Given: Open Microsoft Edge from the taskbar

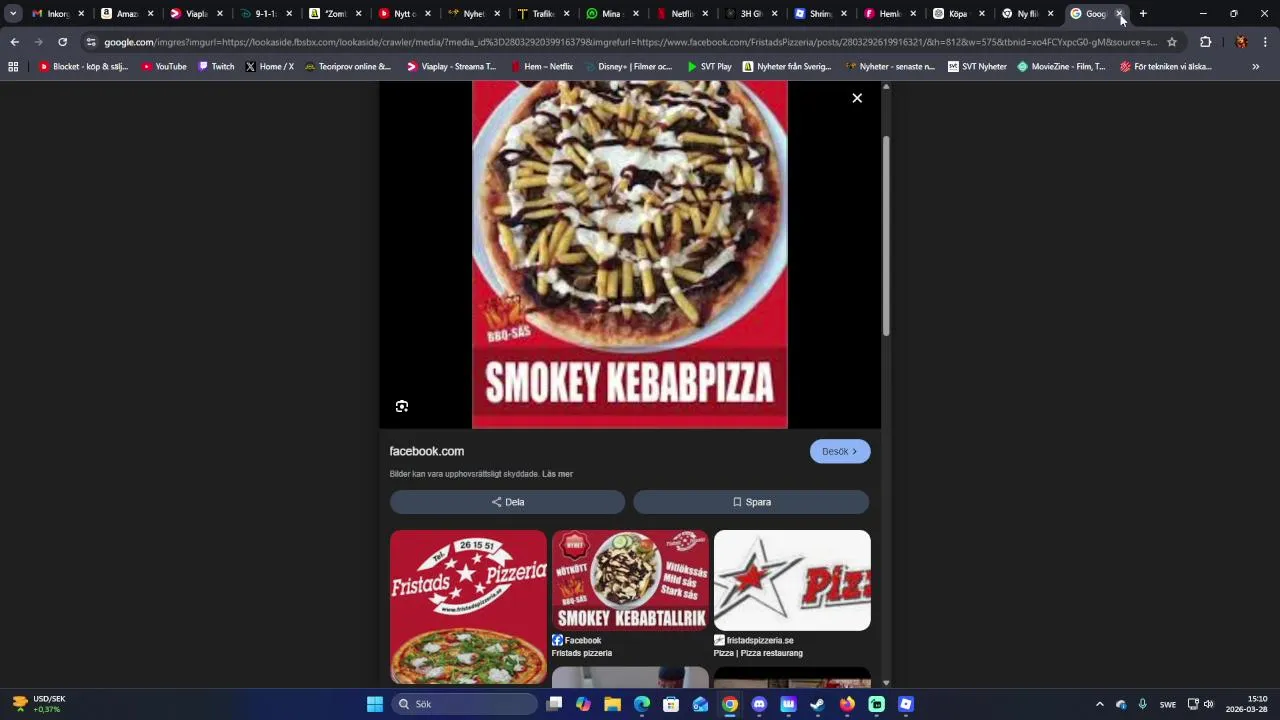Looking at the screenshot, I should (642, 704).
